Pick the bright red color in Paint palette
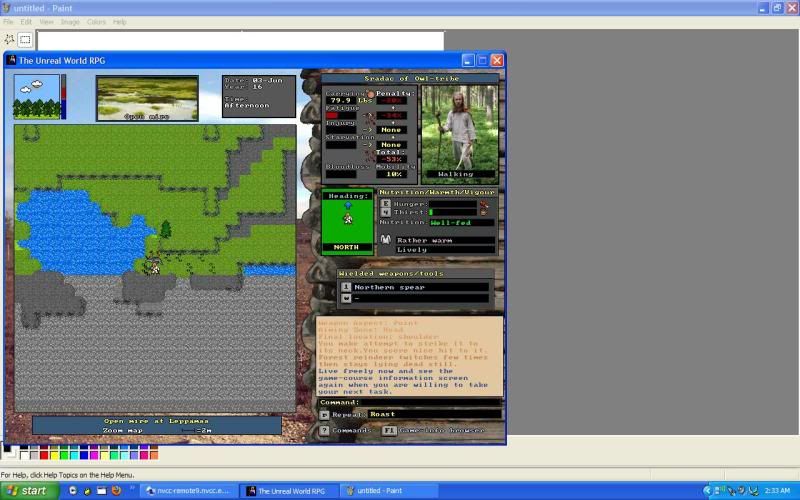800x500 pixels. pos(44,455)
